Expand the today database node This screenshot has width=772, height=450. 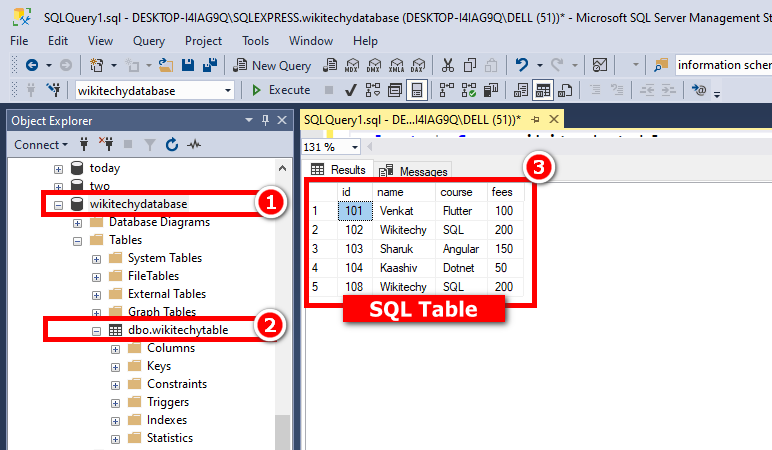[58, 169]
